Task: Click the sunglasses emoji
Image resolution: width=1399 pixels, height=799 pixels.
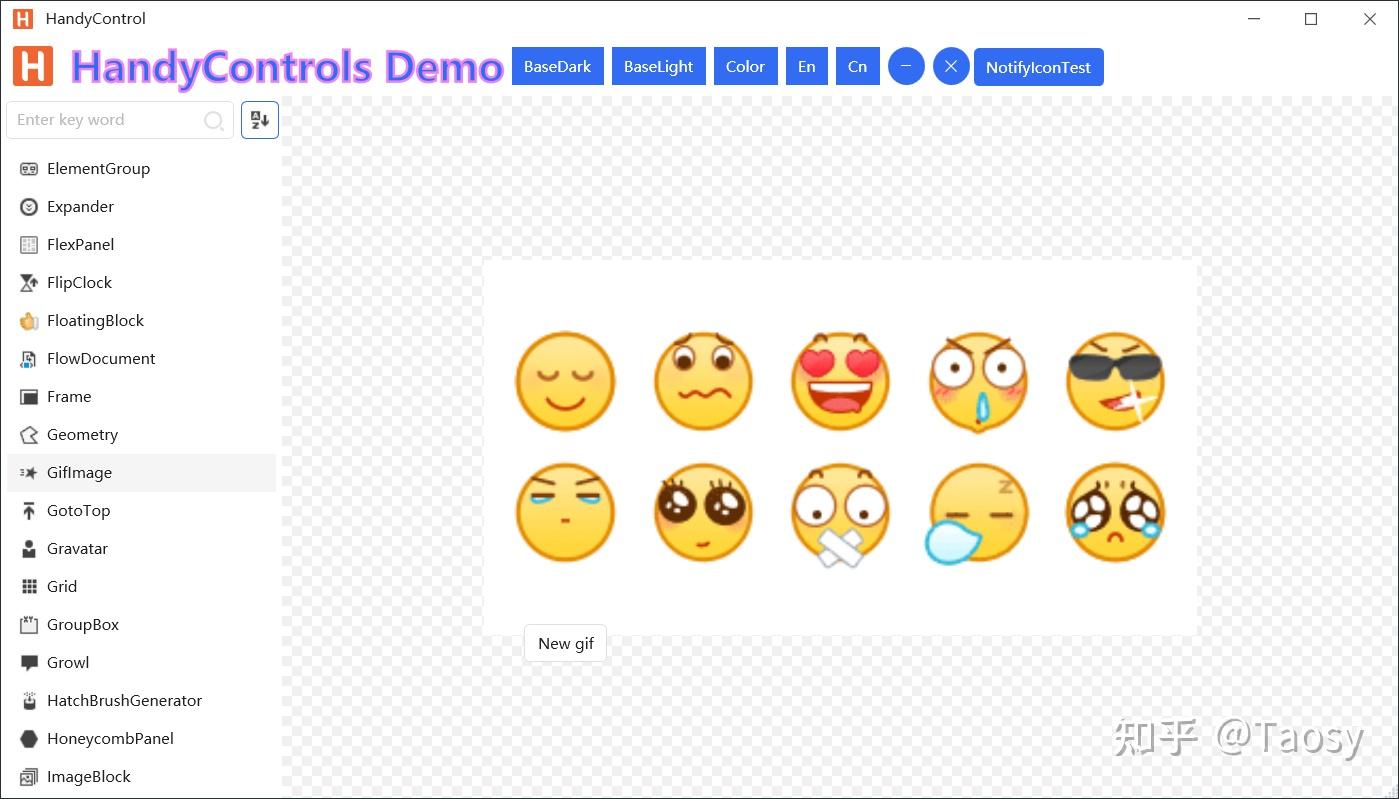Action: [x=1115, y=382]
